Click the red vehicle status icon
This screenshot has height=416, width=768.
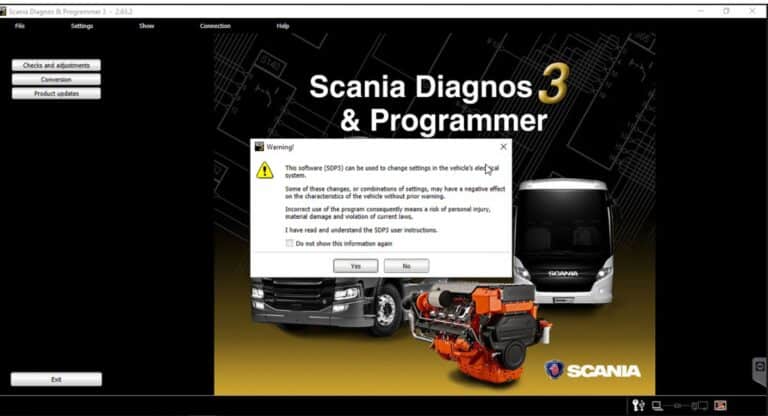click(x=720, y=405)
